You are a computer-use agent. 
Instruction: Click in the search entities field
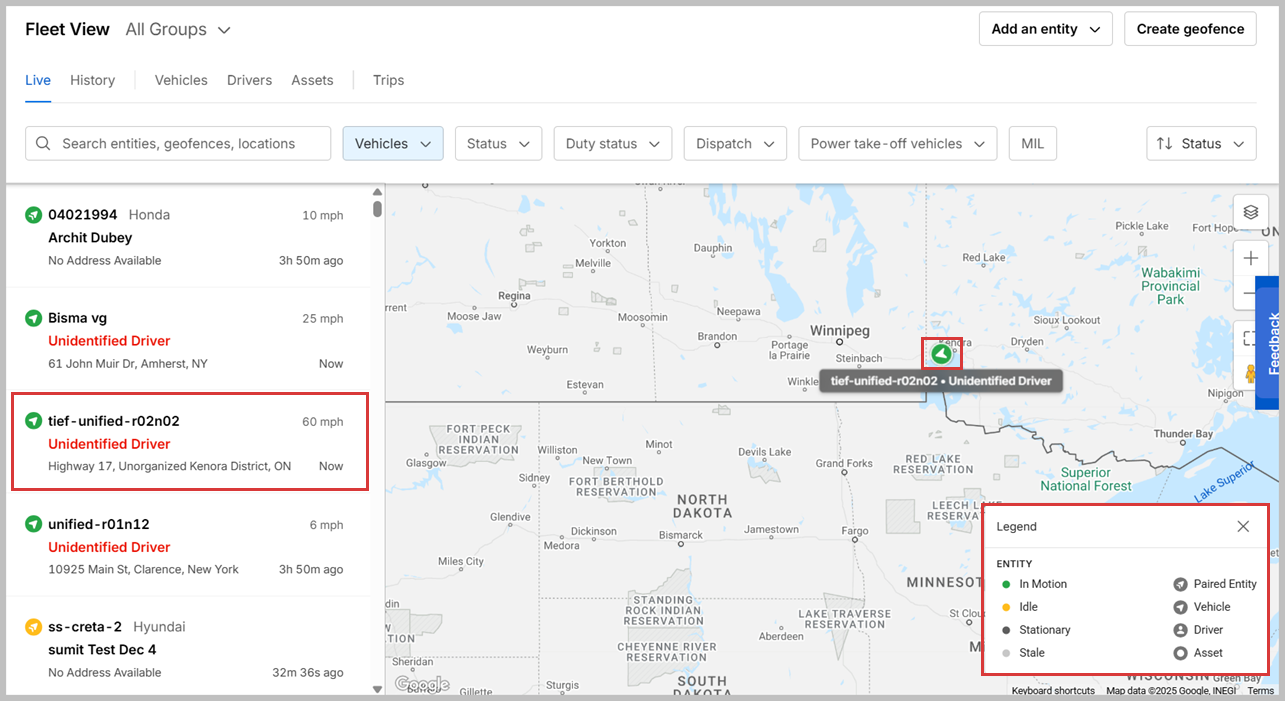(178, 143)
